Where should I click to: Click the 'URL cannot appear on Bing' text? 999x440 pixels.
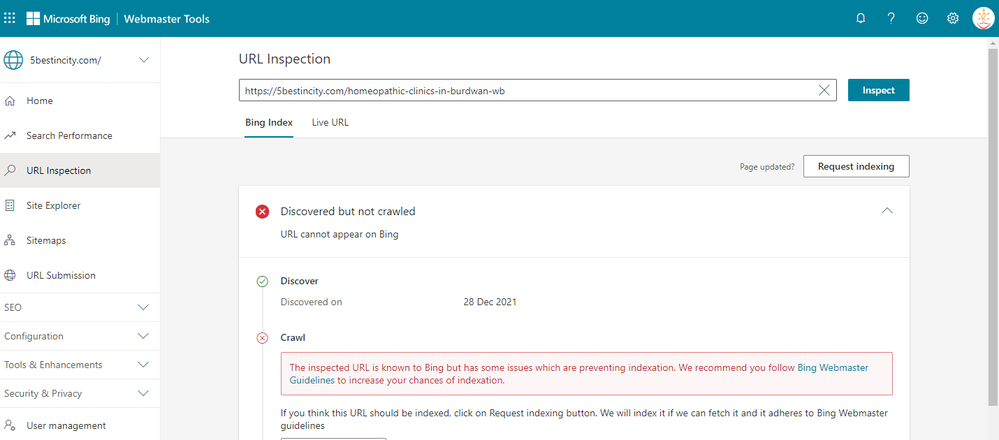click(340, 234)
